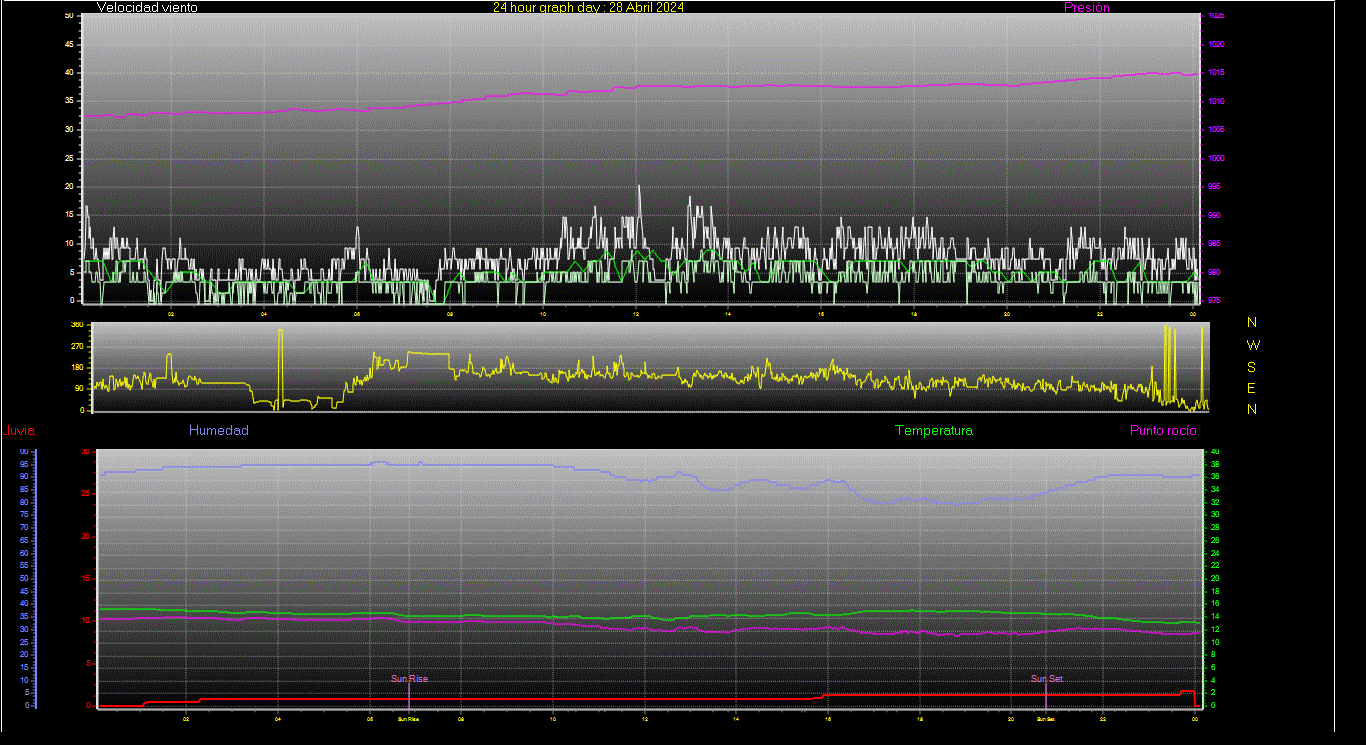1366x745 pixels.
Task: Click '95' on the blue humidity axis
Action: 23,464
